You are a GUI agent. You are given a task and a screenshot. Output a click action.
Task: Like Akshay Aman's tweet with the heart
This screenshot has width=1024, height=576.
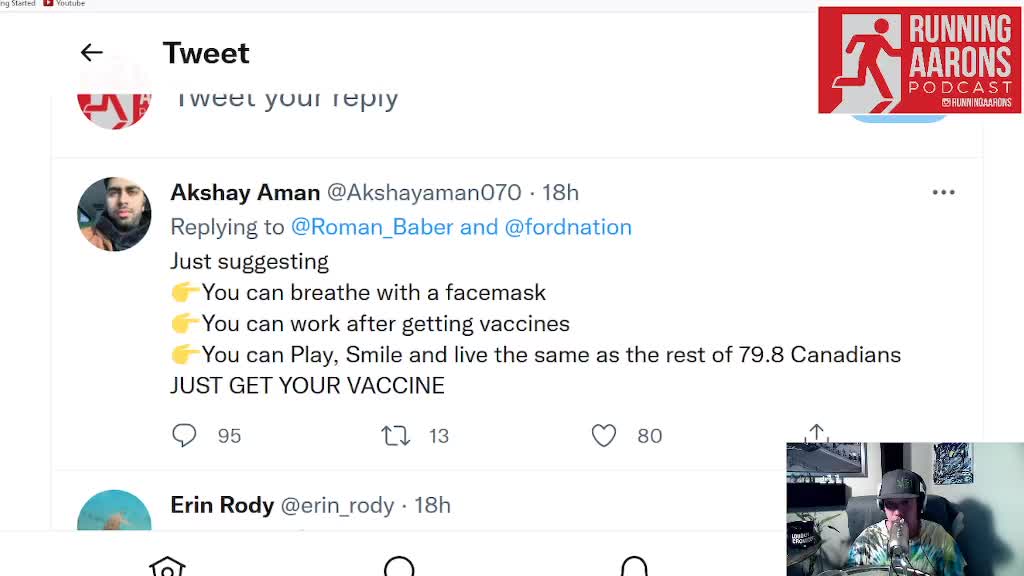click(x=604, y=435)
